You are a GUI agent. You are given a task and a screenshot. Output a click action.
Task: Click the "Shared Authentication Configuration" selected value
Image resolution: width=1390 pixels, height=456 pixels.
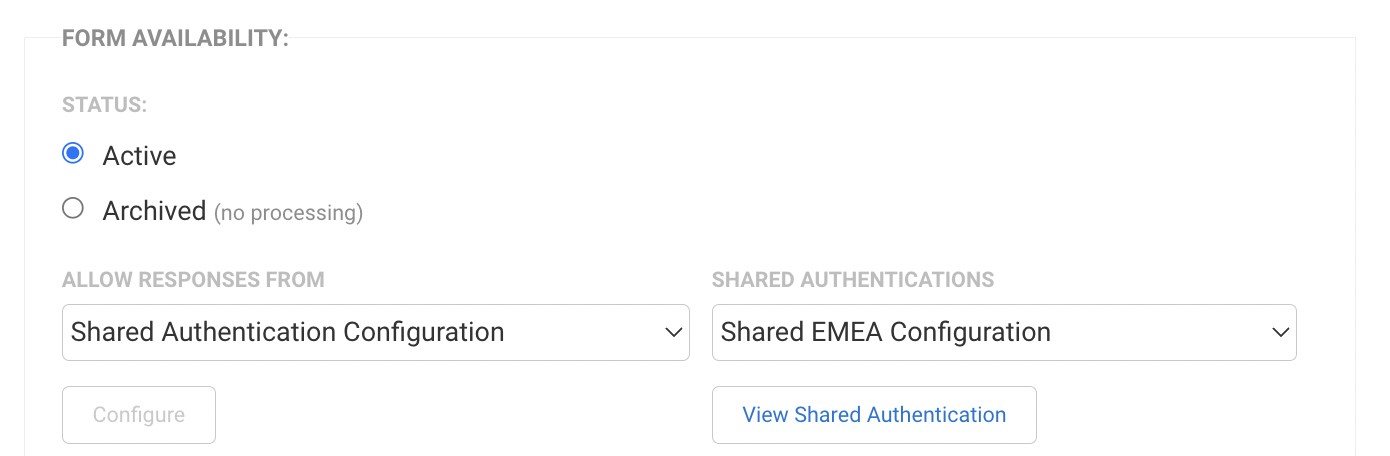coord(287,332)
